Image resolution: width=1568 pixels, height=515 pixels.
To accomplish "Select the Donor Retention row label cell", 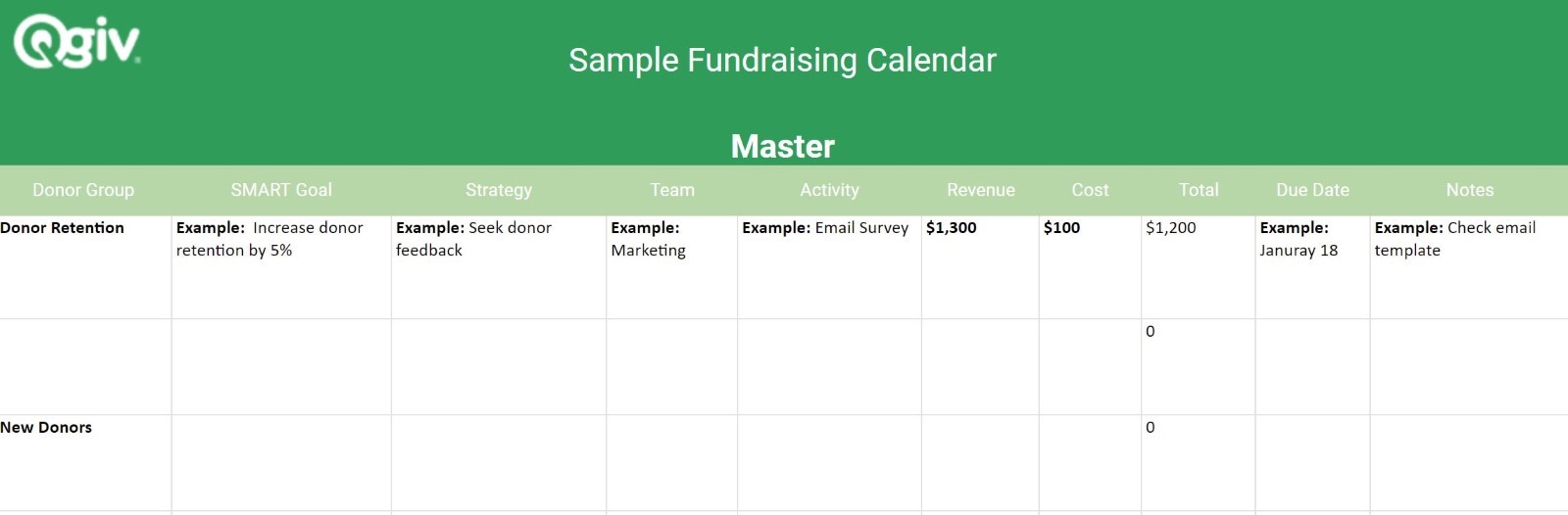I will tap(85, 267).
